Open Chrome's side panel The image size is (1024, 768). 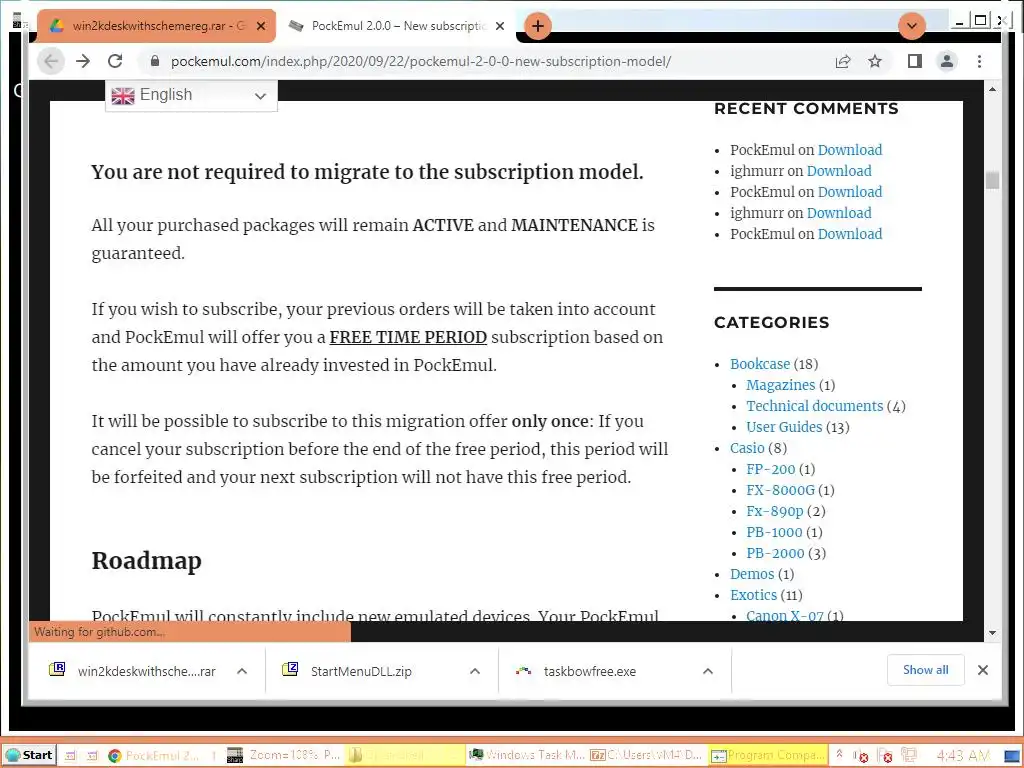tap(914, 61)
